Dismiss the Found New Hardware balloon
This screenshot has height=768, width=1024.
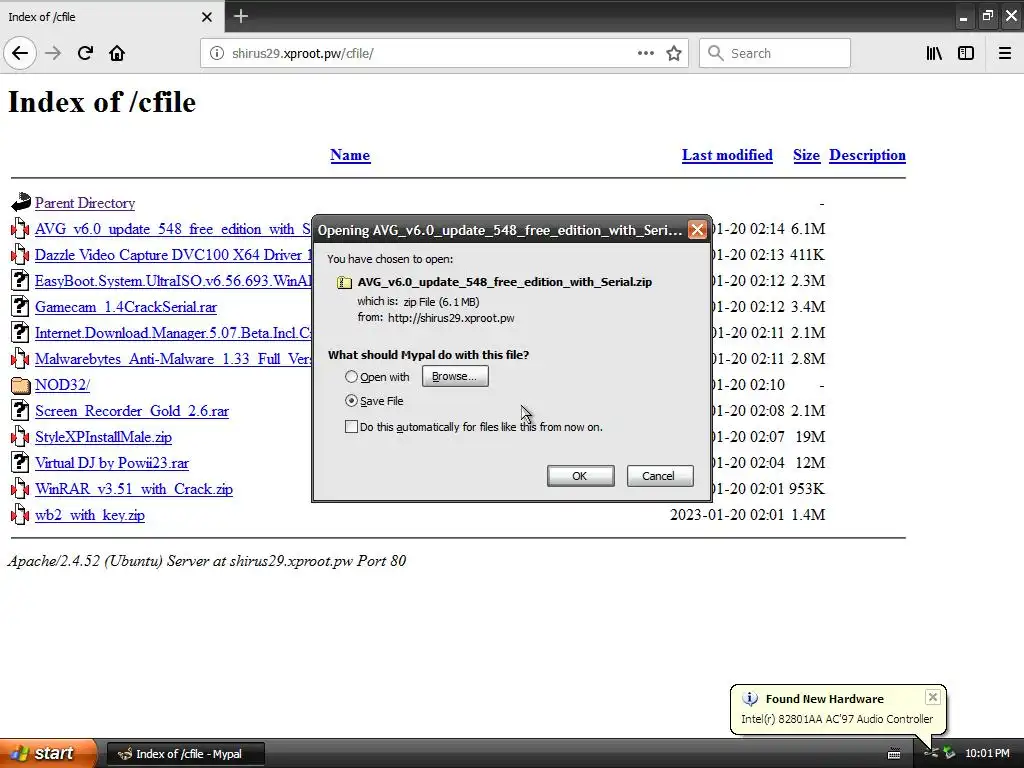[933, 697]
